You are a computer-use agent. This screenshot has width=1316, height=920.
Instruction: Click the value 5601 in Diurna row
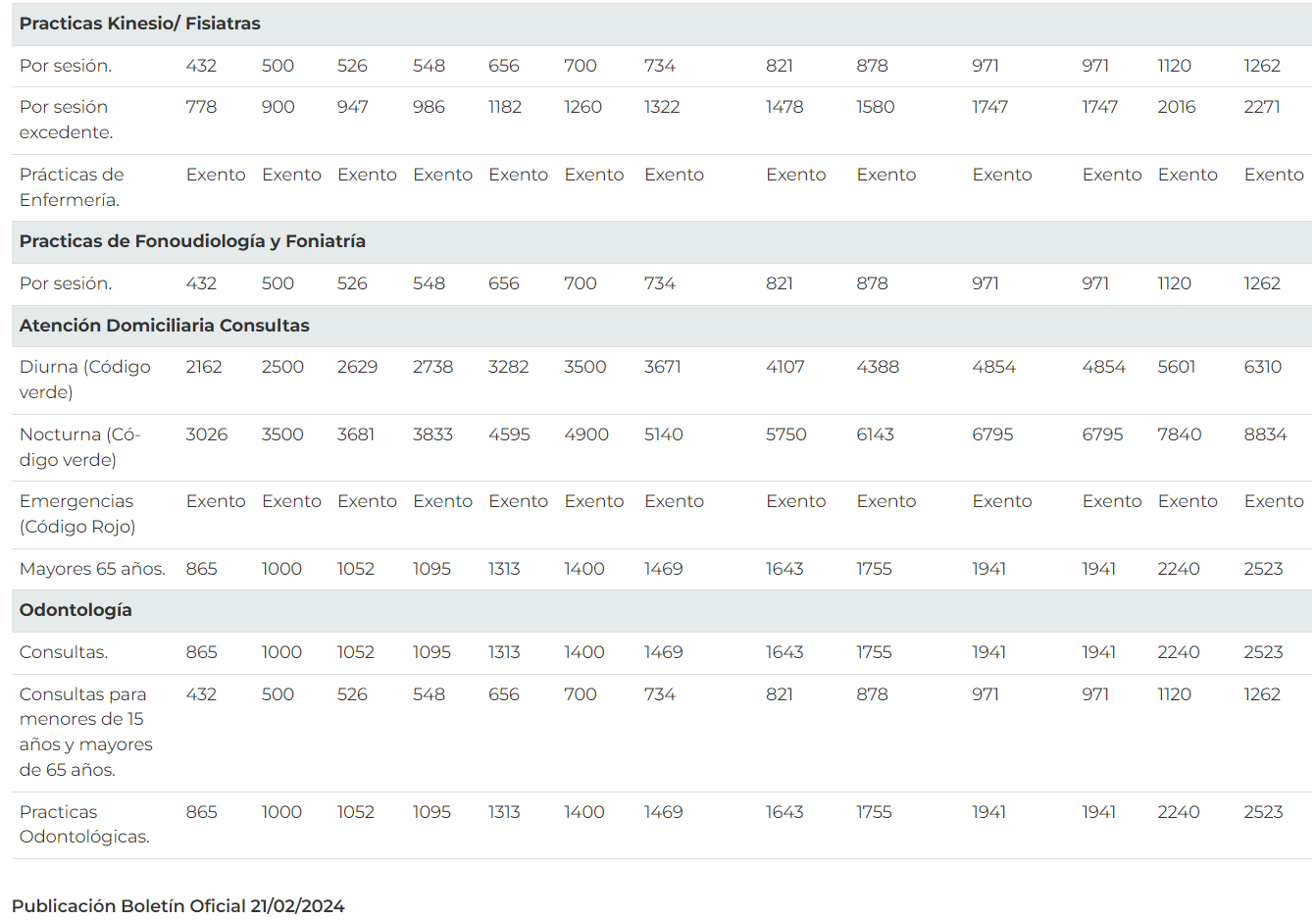click(1177, 367)
